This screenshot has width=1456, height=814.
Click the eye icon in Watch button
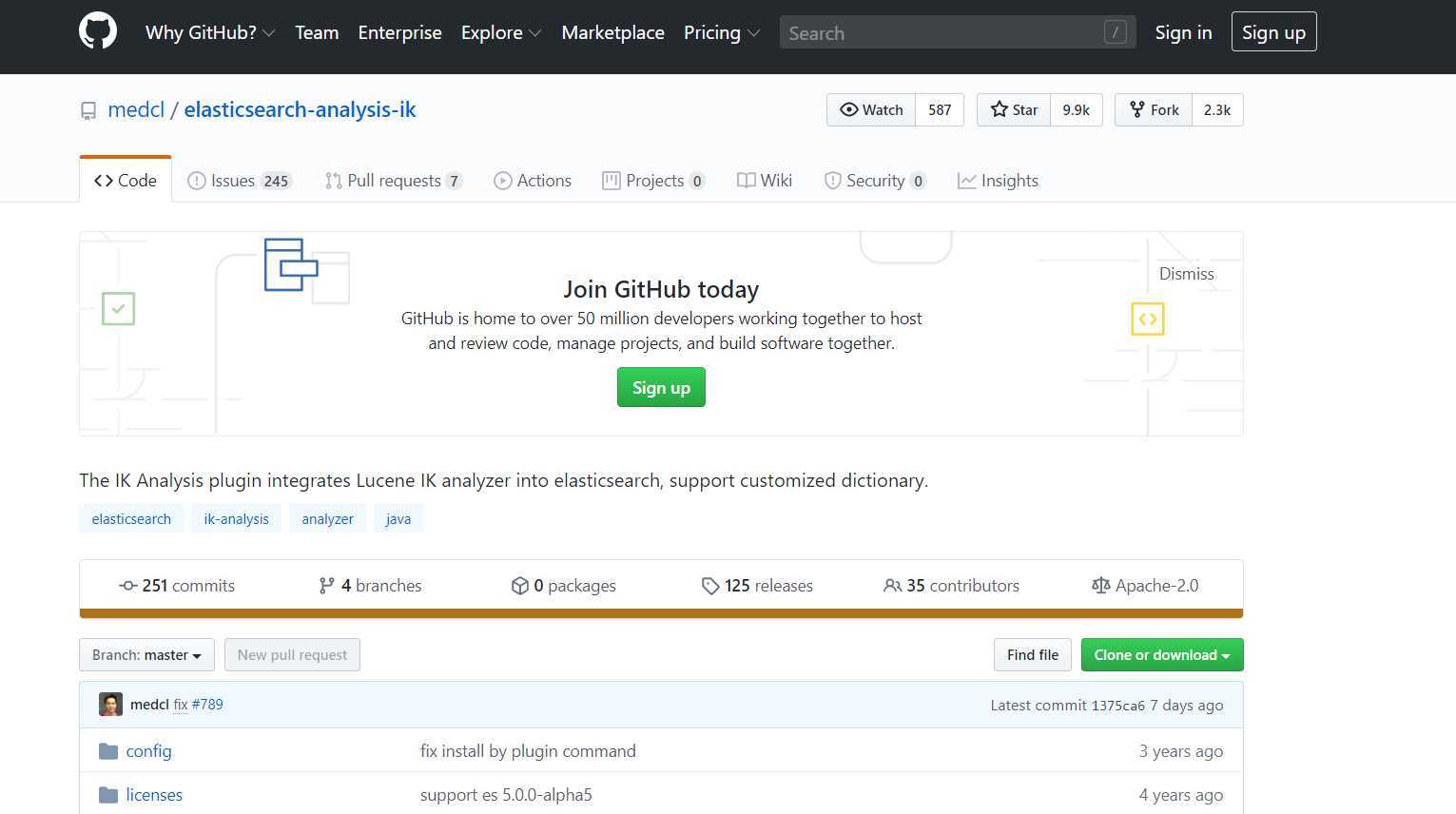pos(848,109)
